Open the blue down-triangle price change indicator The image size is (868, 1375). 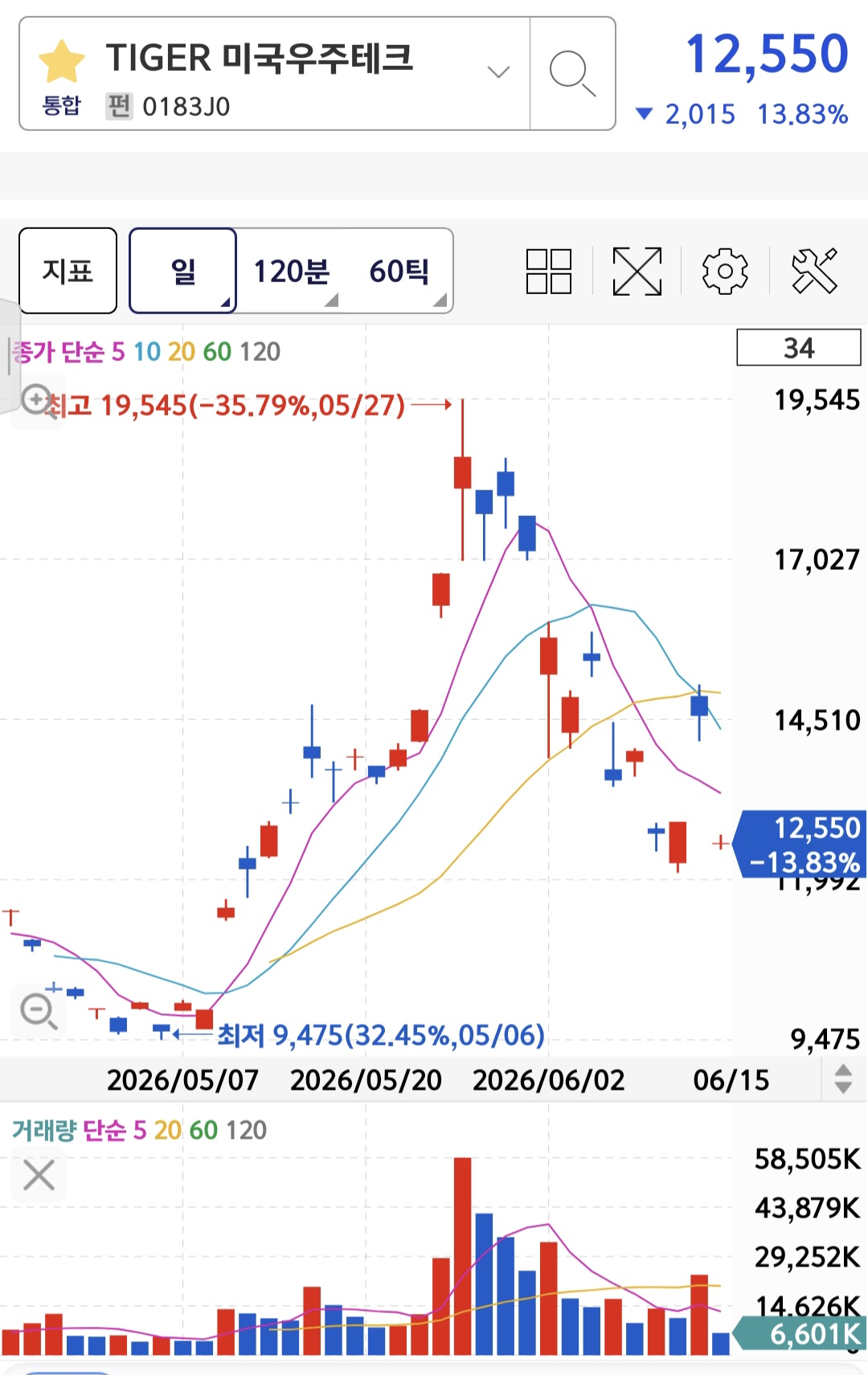[644, 114]
